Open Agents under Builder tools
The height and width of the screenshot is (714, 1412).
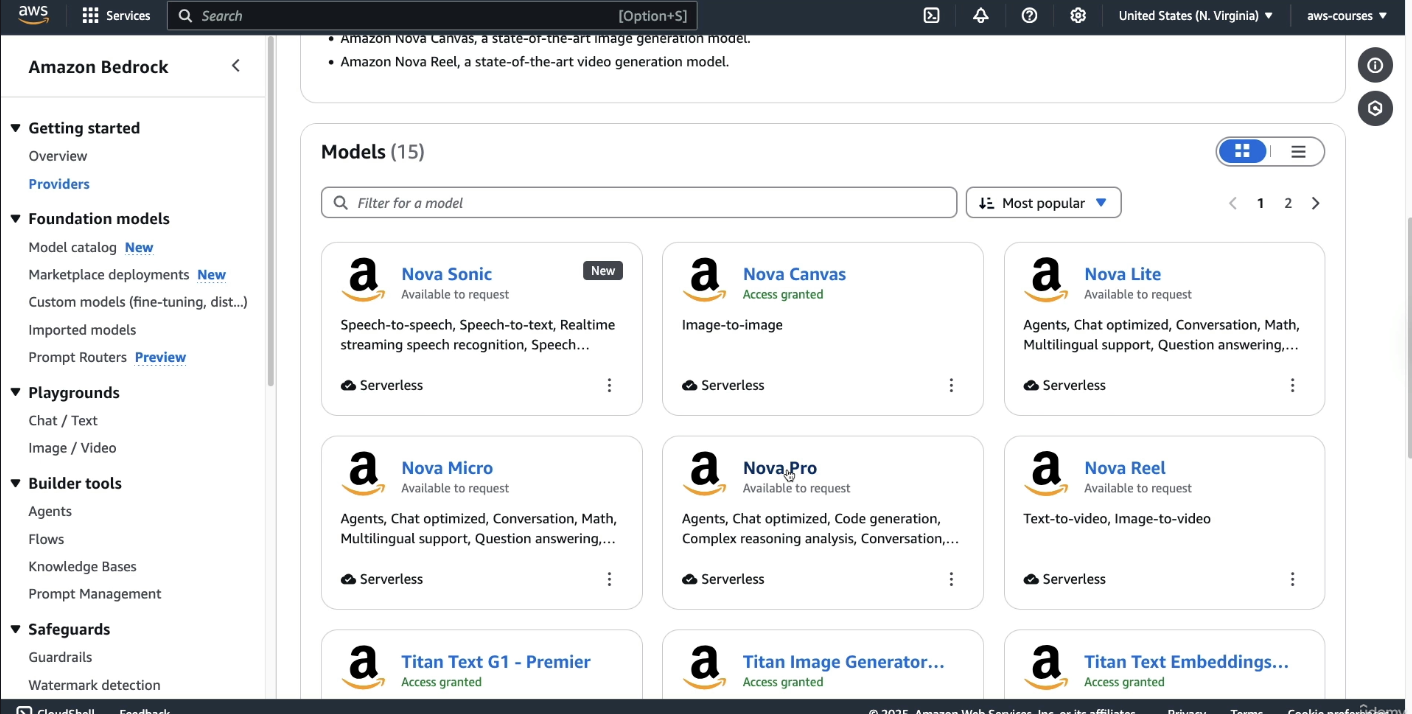50,511
